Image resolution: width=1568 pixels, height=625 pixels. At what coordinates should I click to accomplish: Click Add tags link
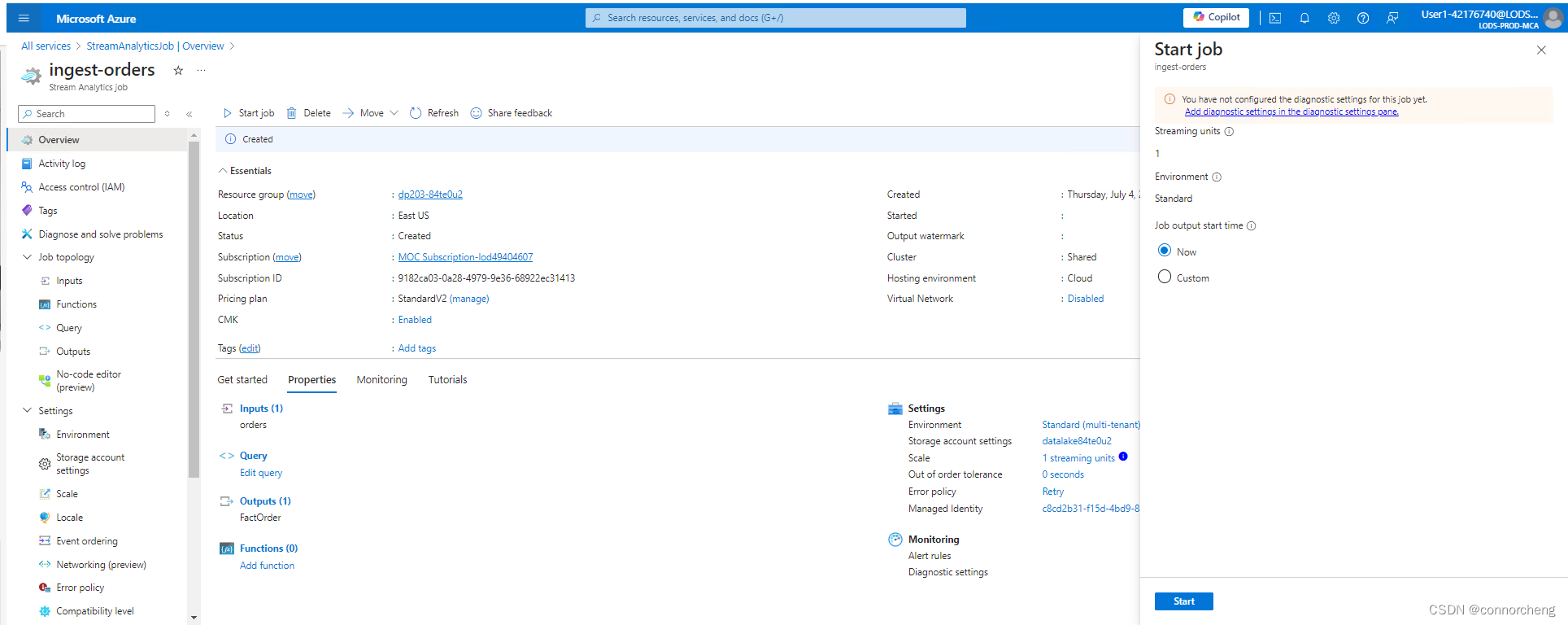click(417, 348)
